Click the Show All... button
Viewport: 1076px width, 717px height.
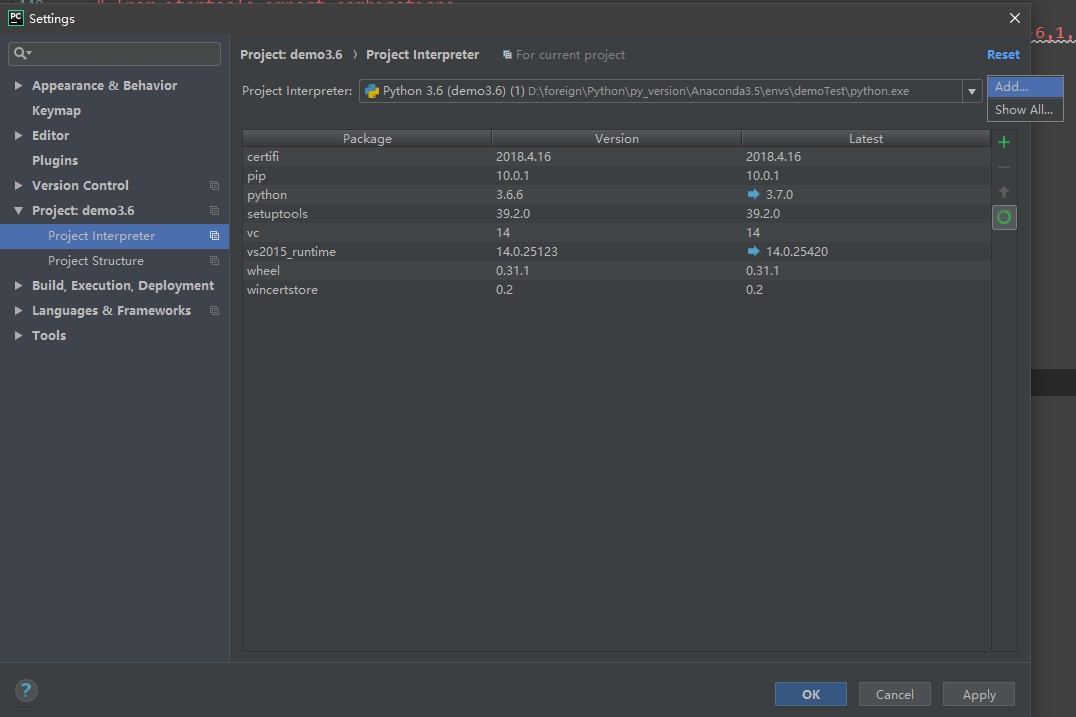1024,110
